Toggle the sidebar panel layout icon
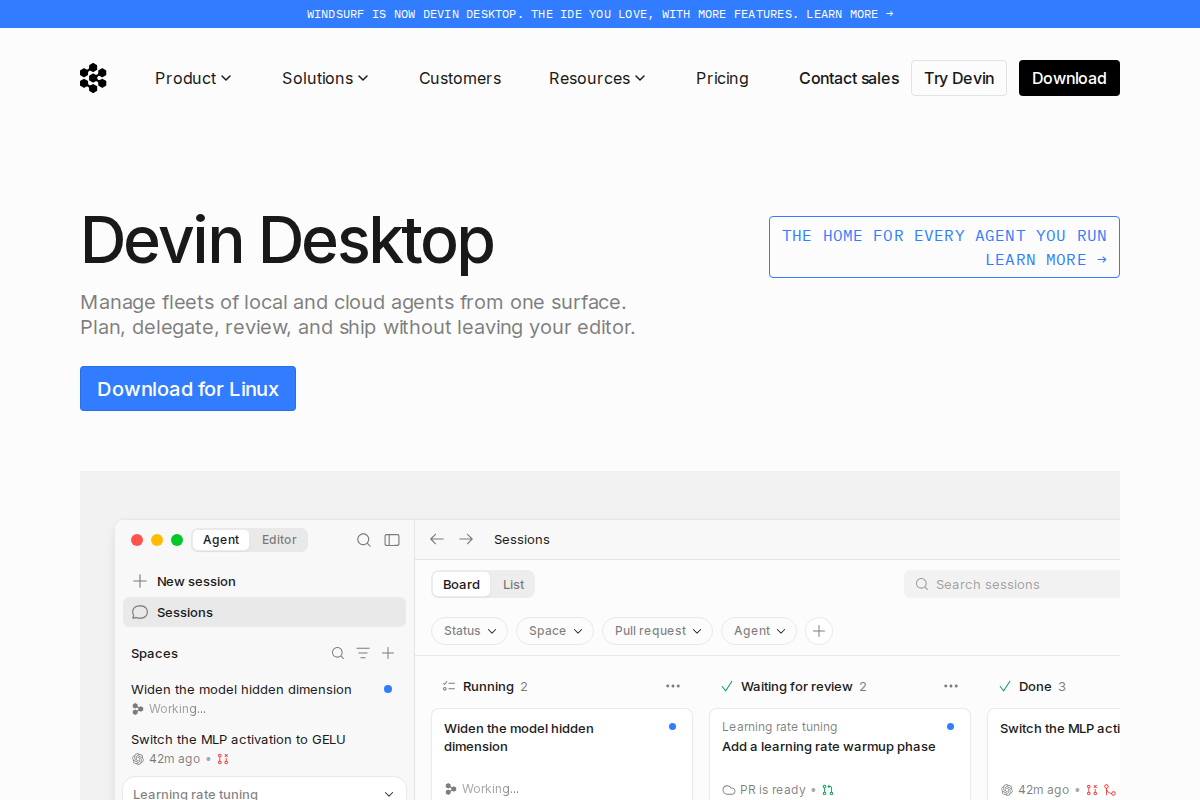 click(392, 540)
